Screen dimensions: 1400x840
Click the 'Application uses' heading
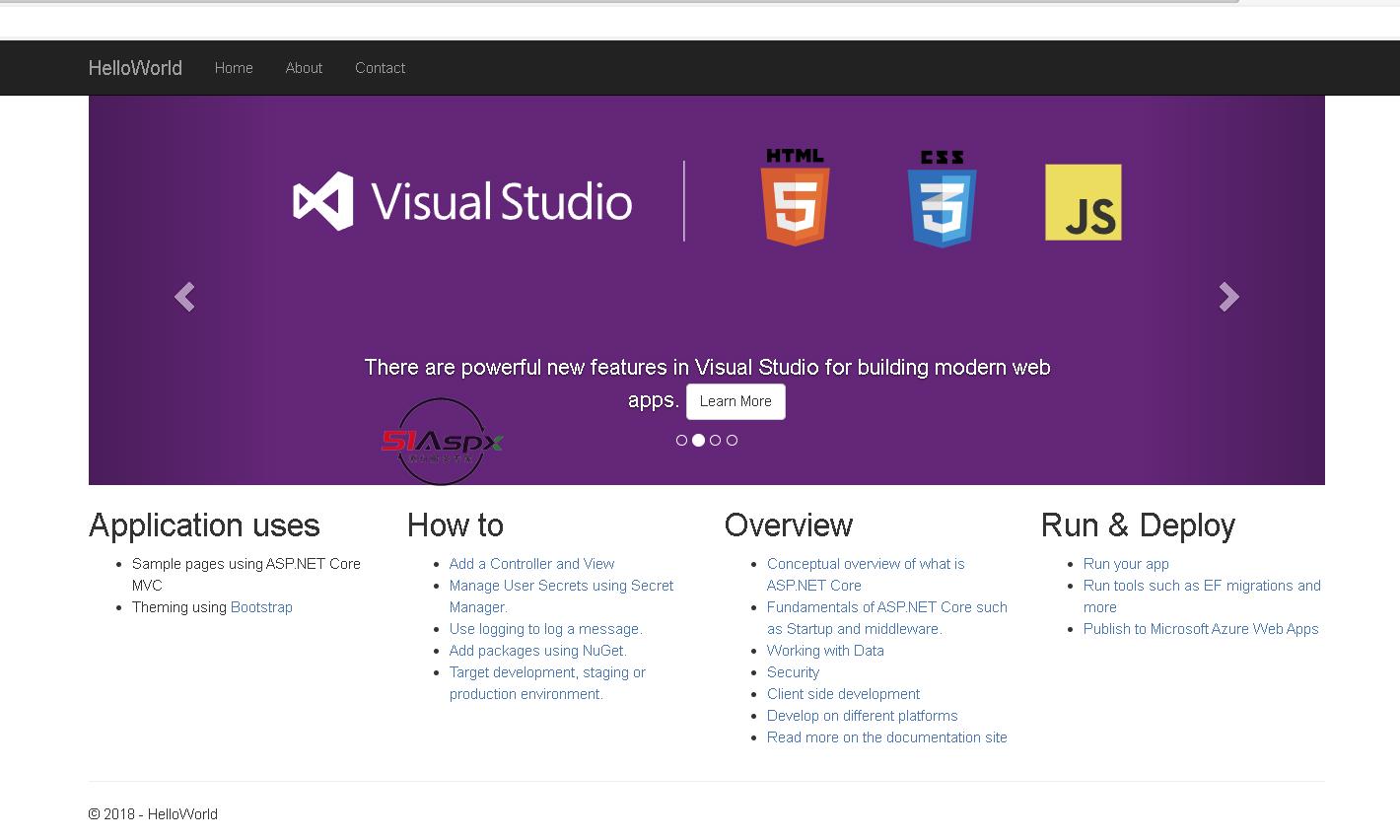[204, 525]
